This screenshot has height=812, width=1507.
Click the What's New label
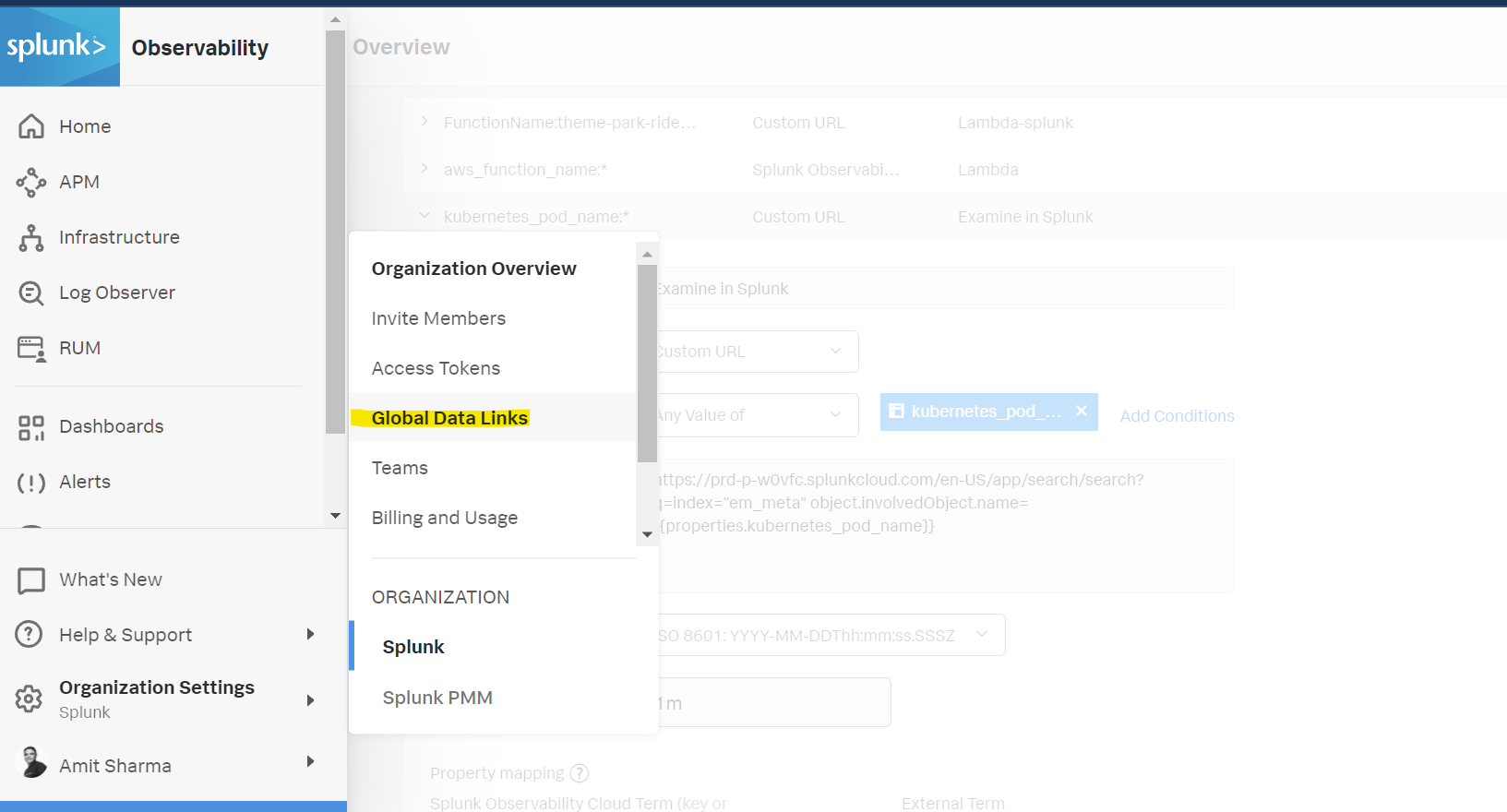[111, 579]
